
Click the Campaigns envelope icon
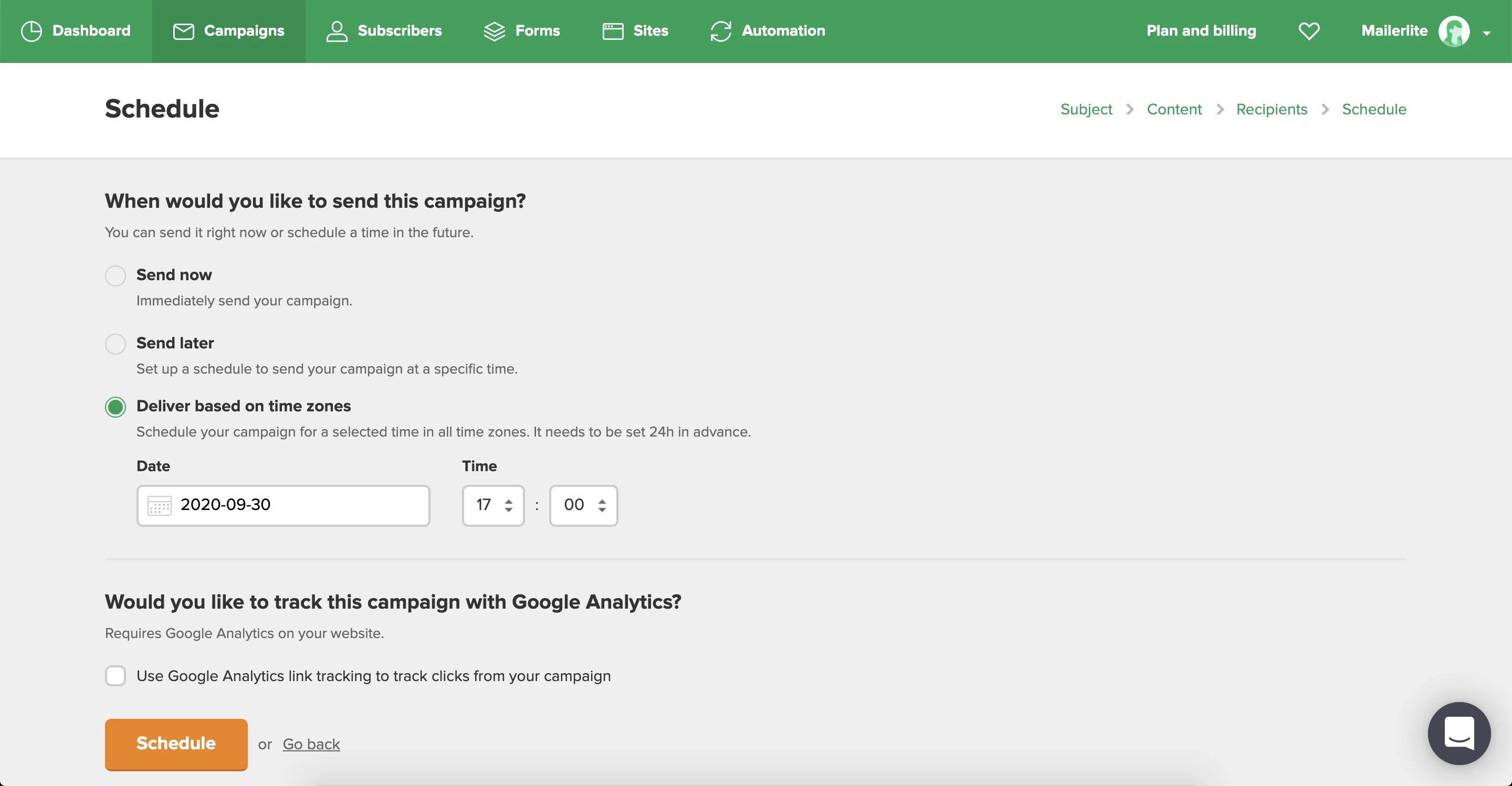[183, 31]
